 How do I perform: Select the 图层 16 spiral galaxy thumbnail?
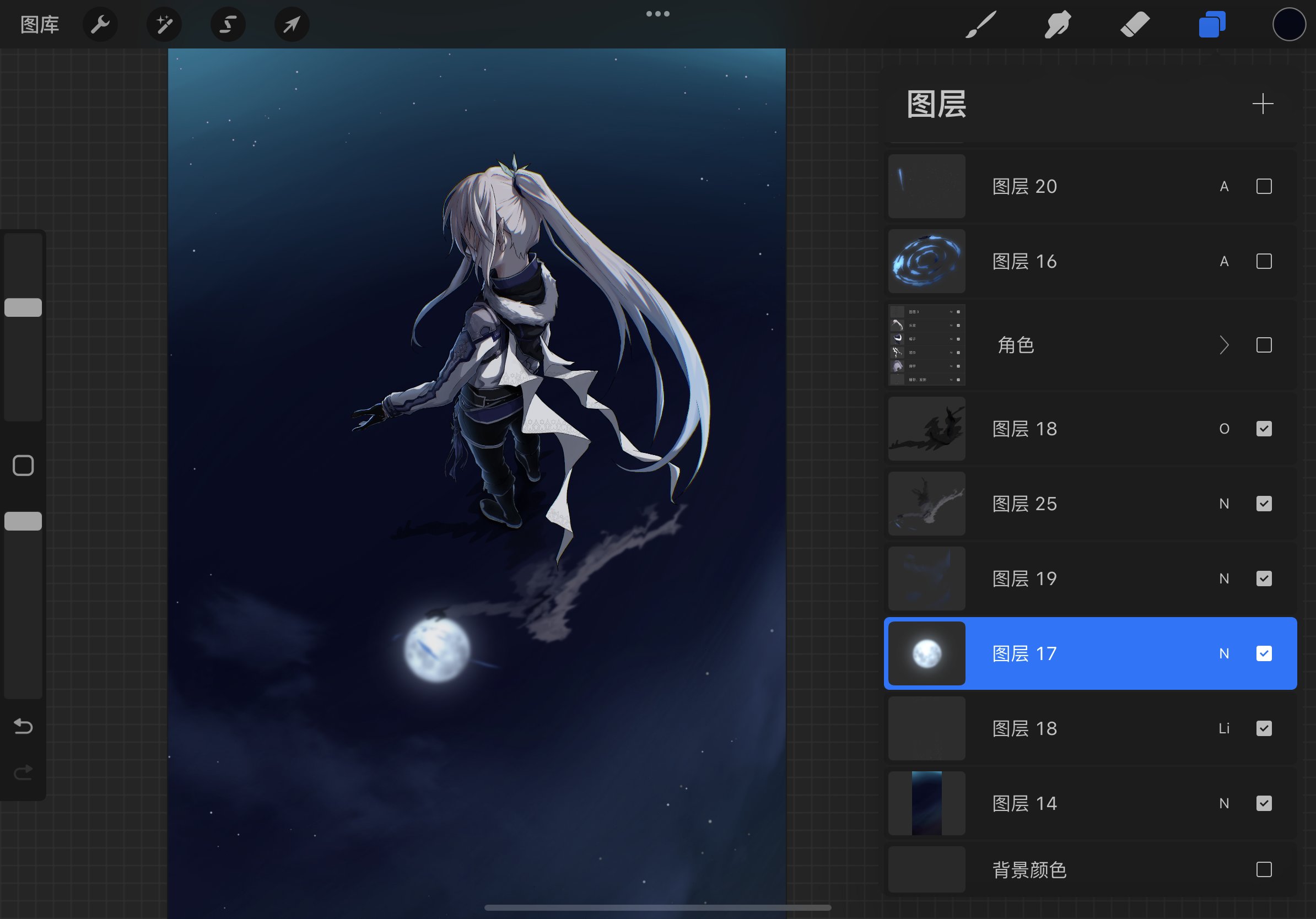point(926,261)
